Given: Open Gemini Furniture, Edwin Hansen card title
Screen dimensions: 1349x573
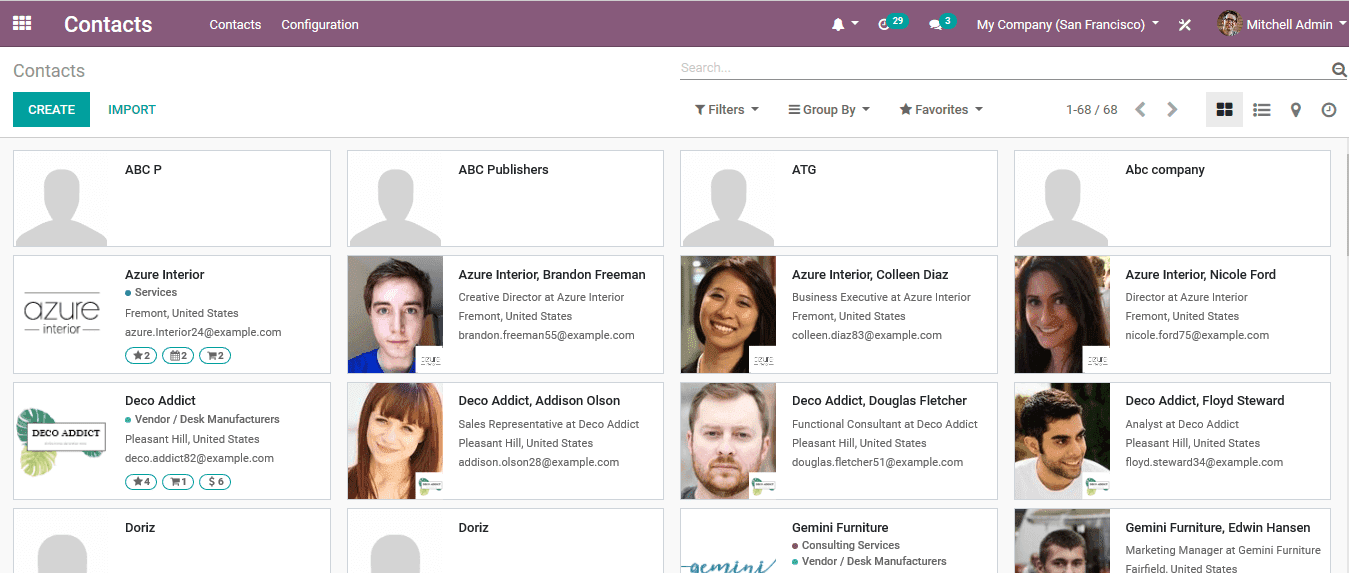Looking at the screenshot, I should (x=1218, y=528).
